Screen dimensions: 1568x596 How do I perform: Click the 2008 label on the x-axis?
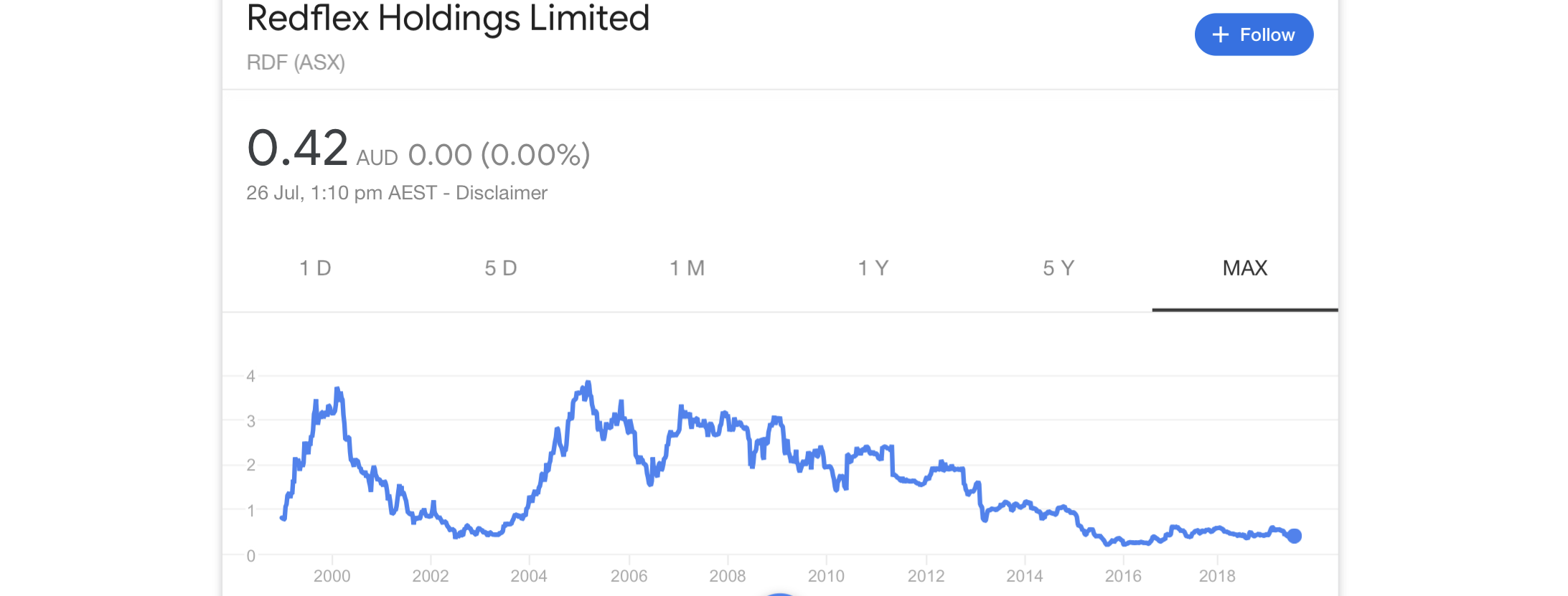point(728,576)
